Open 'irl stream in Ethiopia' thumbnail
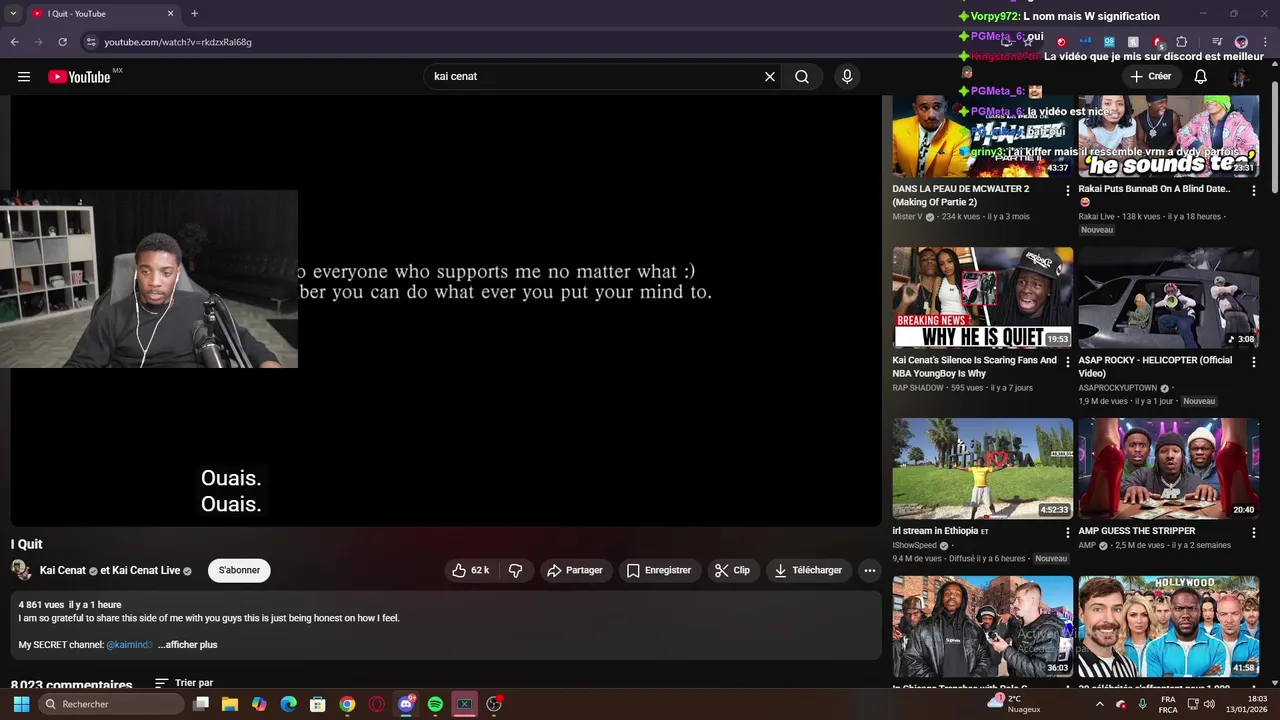 point(982,468)
